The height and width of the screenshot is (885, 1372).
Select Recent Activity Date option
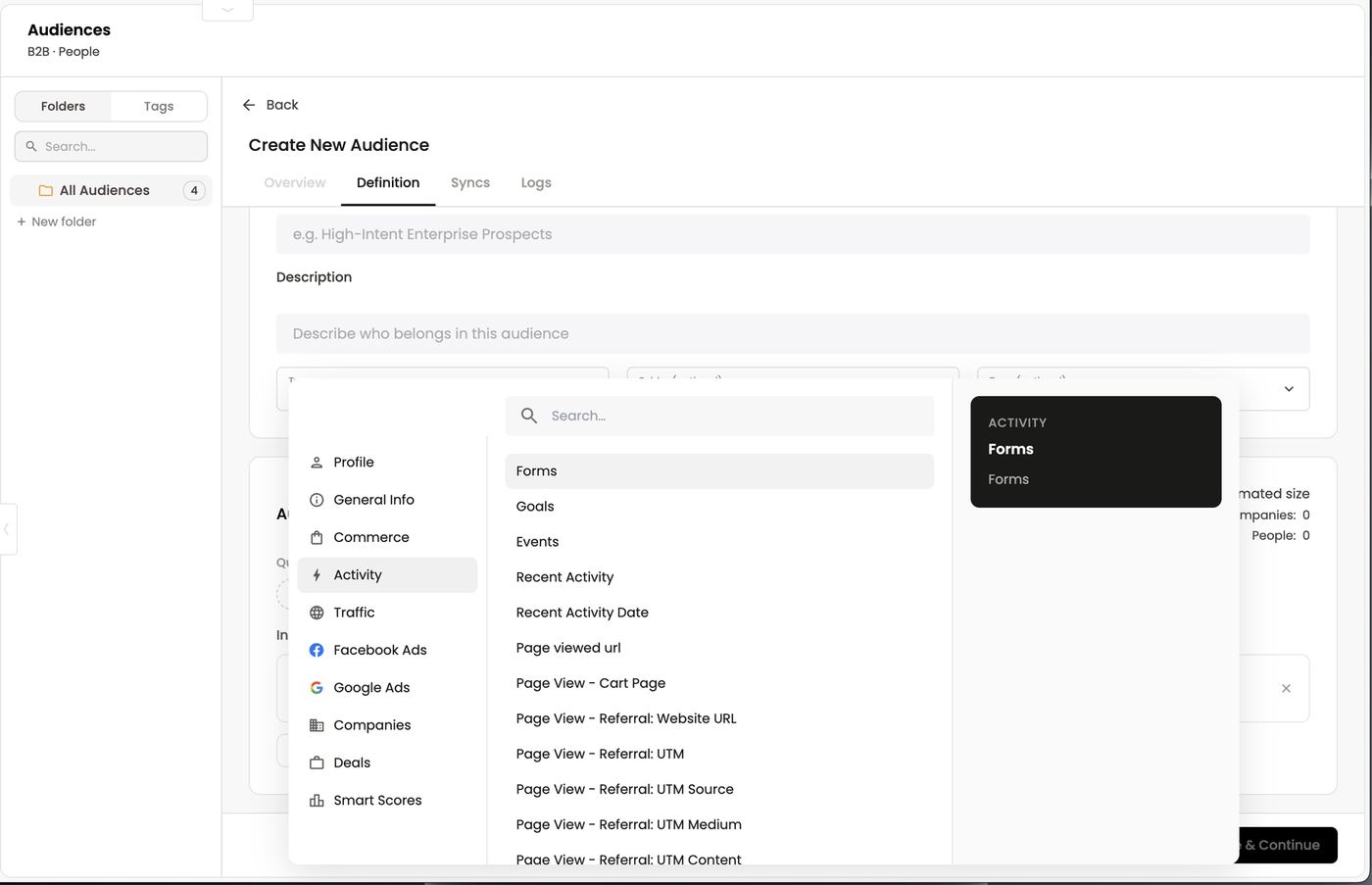(x=719, y=613)
